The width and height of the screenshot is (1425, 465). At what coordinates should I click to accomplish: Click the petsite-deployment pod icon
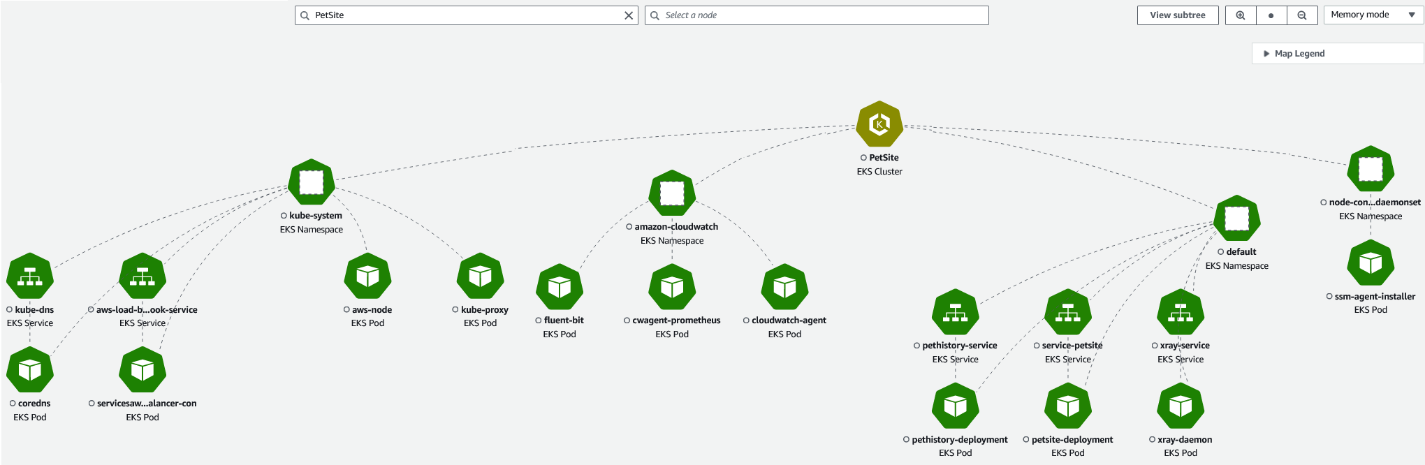pos(1068,407)
